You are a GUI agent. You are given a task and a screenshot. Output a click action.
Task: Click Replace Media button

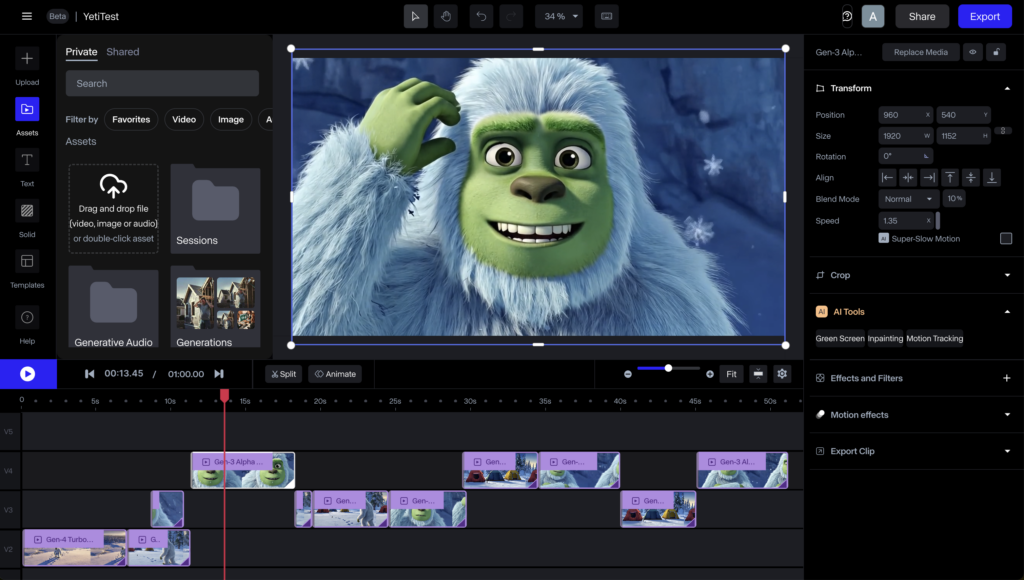tap(920, 52)
